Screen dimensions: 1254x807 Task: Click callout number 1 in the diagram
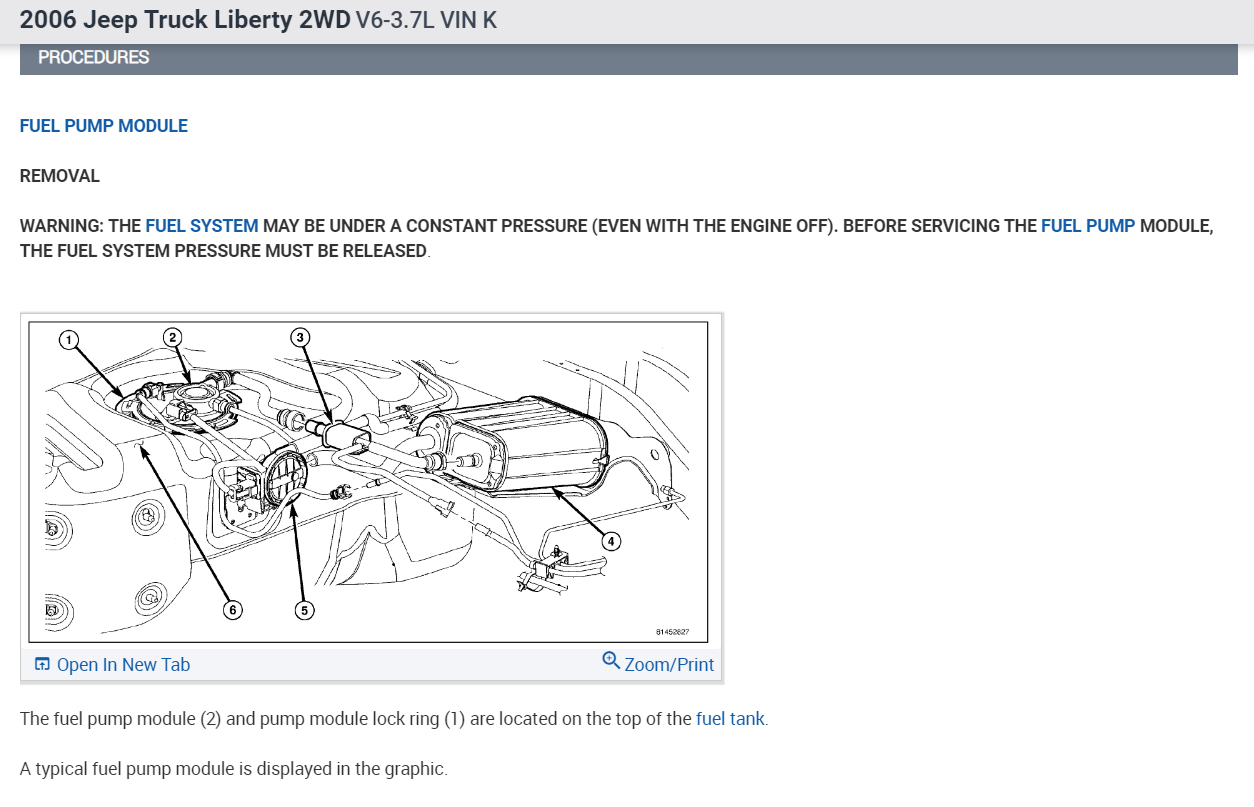tap(67, 340)
